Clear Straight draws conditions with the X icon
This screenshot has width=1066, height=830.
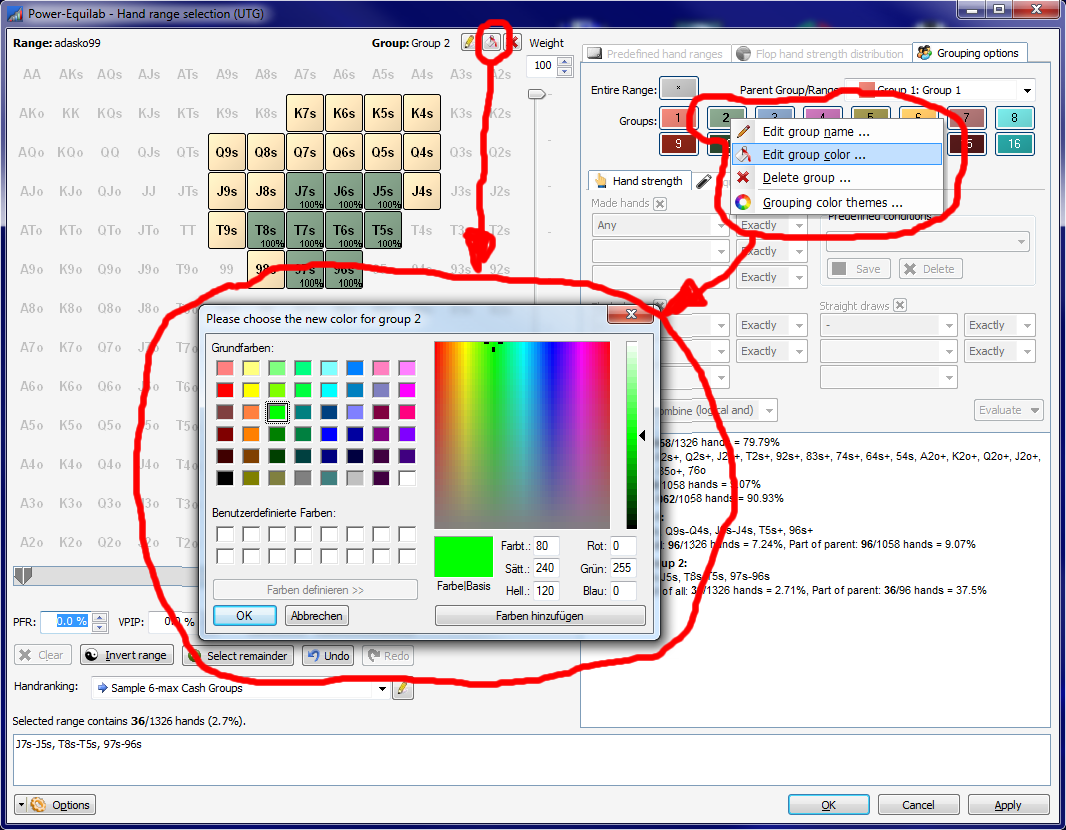tap(899, 305)
